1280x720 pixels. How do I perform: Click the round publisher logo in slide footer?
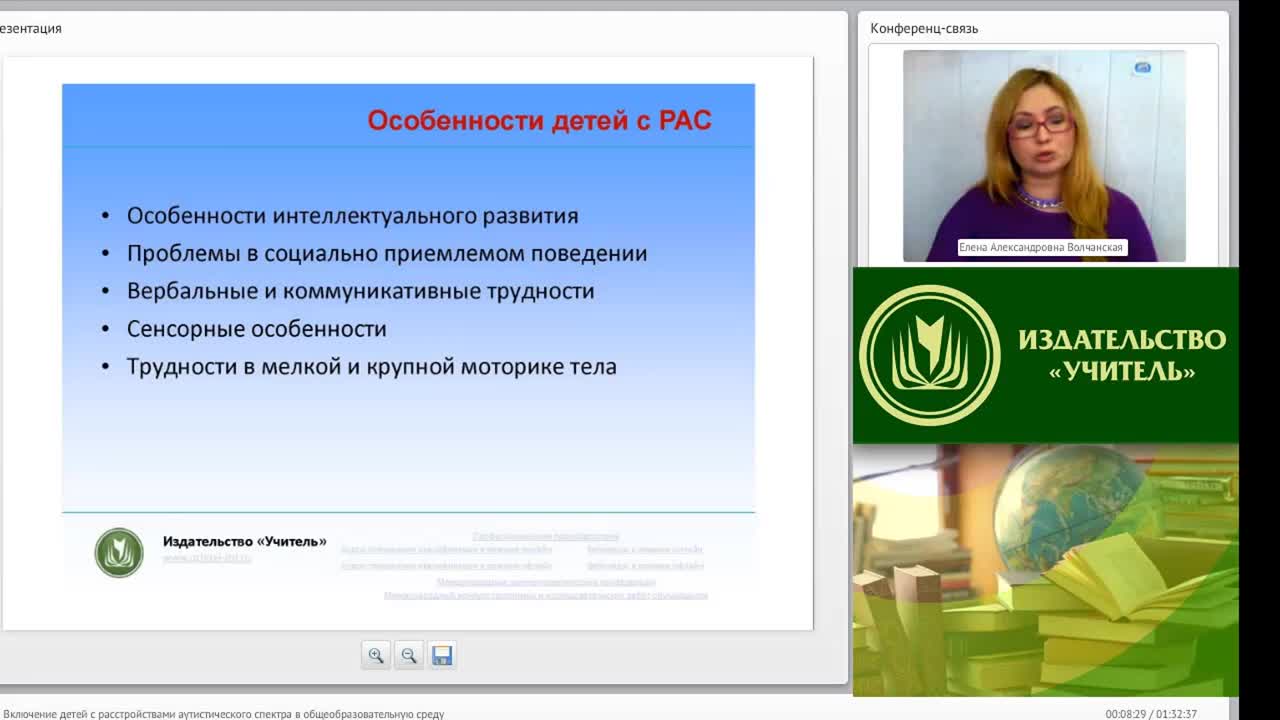[119, 552]
